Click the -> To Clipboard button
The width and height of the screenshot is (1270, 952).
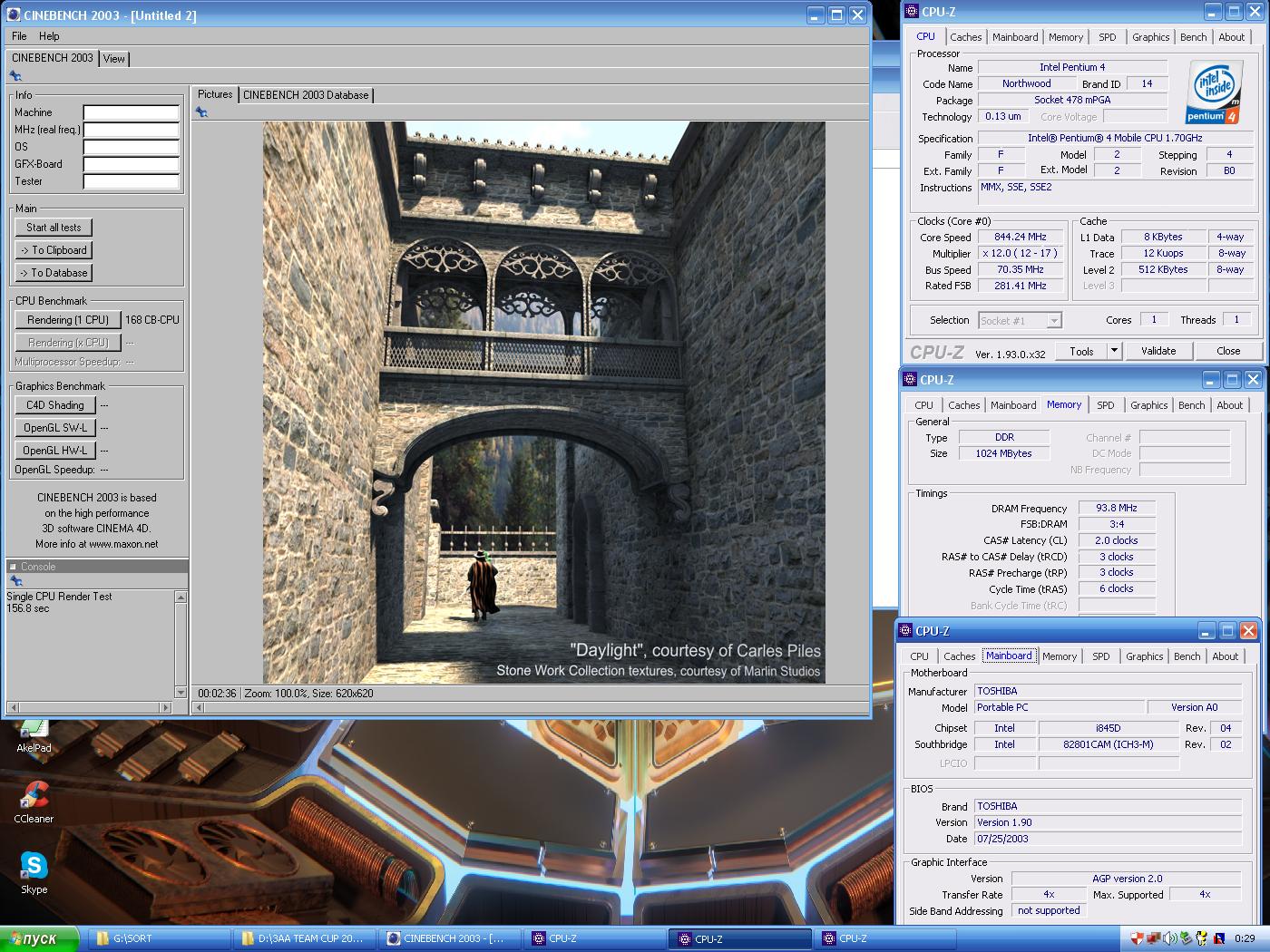click(54, 250)
